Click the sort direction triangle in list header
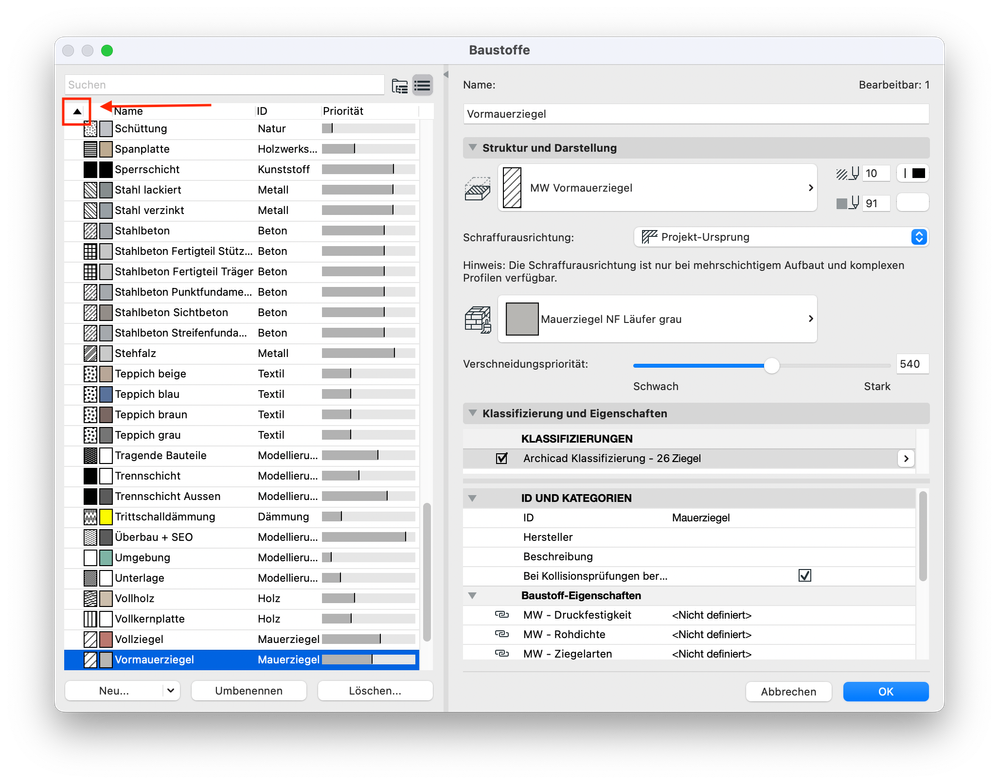Image resolution: width=999 pixels, height=784 pixels. [77, 111]
